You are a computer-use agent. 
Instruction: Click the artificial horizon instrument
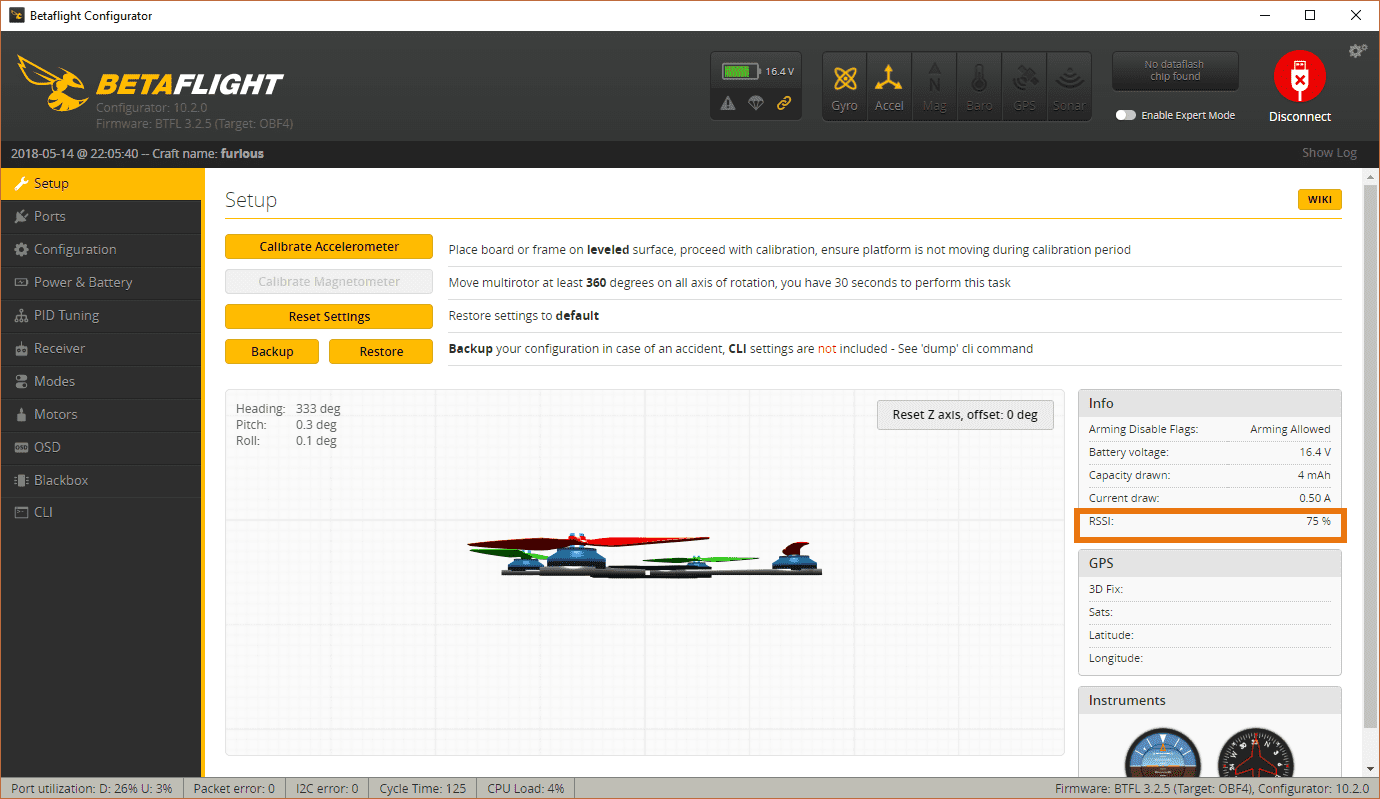[1164, 754]
